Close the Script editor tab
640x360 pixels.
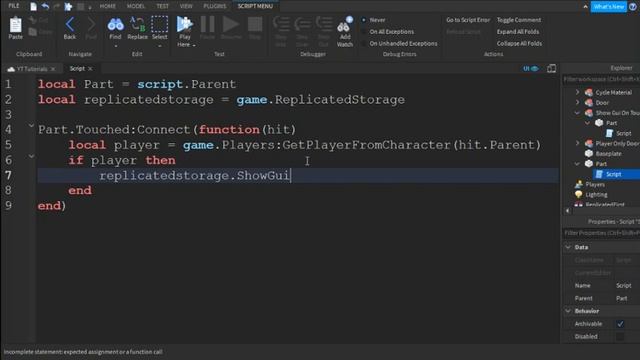point(90,69)
